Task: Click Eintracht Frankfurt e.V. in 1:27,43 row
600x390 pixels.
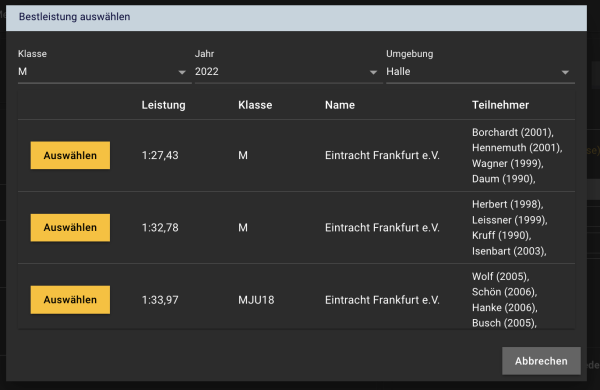Action: 382,155
